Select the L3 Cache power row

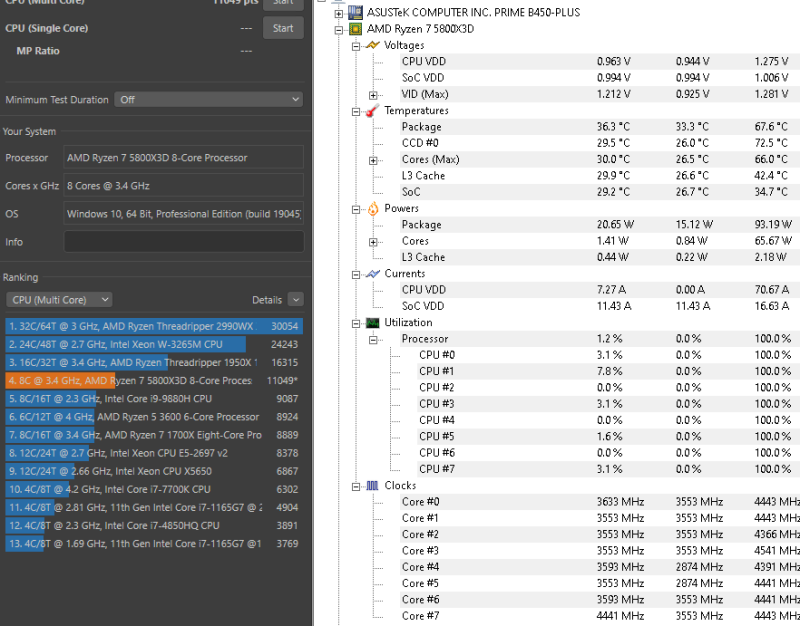(600, 258)
